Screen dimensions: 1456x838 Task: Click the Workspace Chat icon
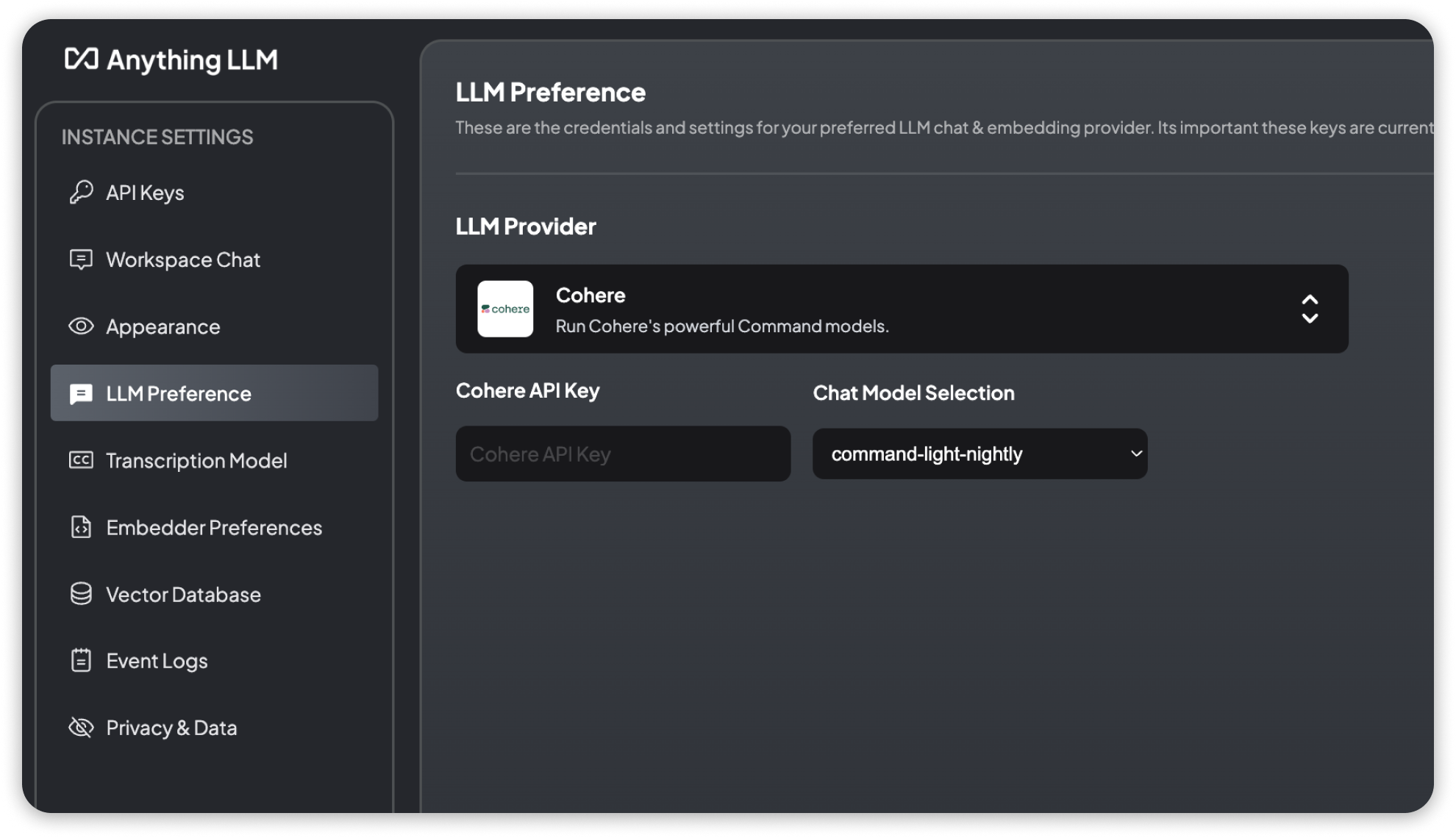82,258
